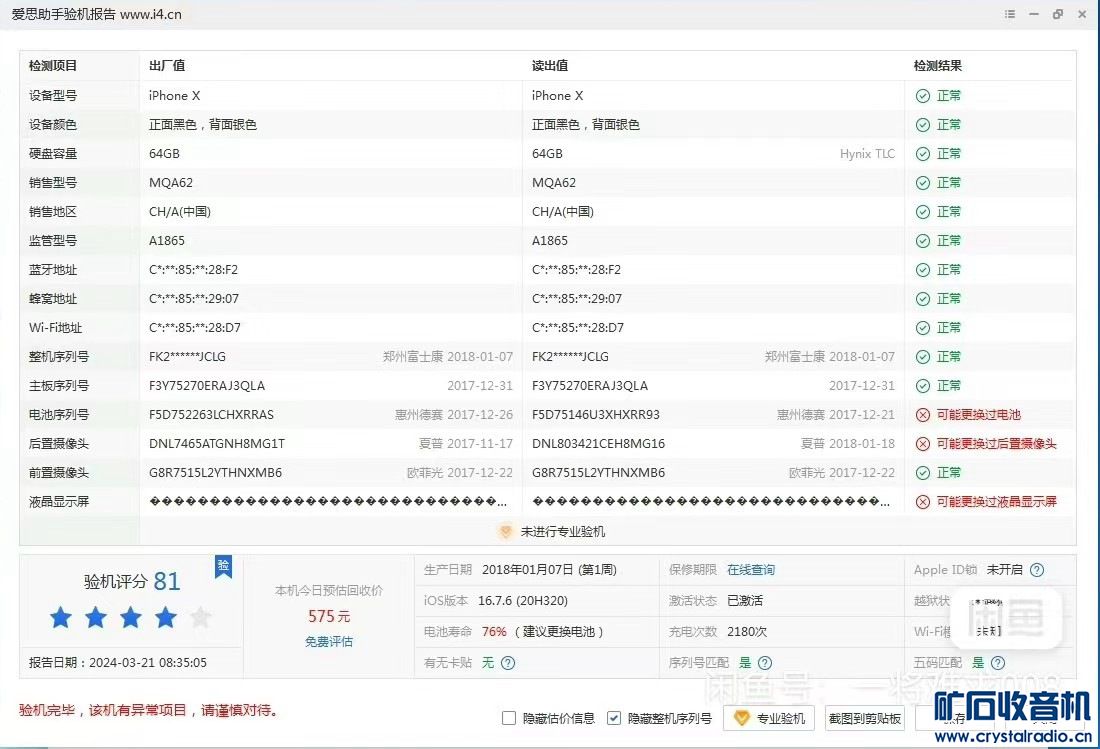The image size is (1100, 749).
Task: Click the factory 蜂窝地址 value ending 29:07
Action: [194, 299]
